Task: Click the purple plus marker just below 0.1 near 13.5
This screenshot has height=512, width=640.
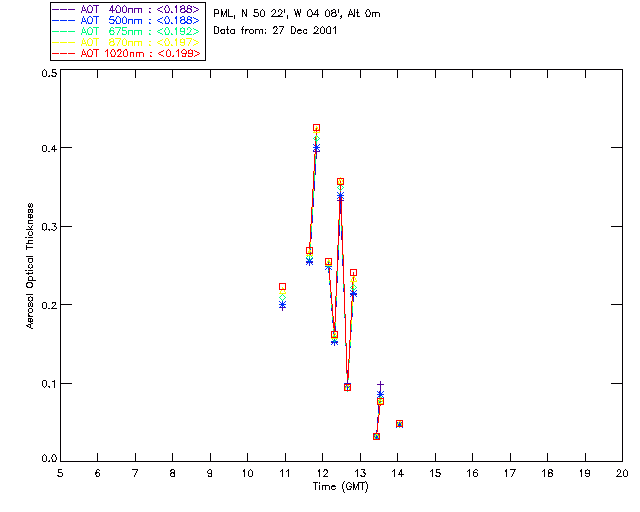Action: 380,385
